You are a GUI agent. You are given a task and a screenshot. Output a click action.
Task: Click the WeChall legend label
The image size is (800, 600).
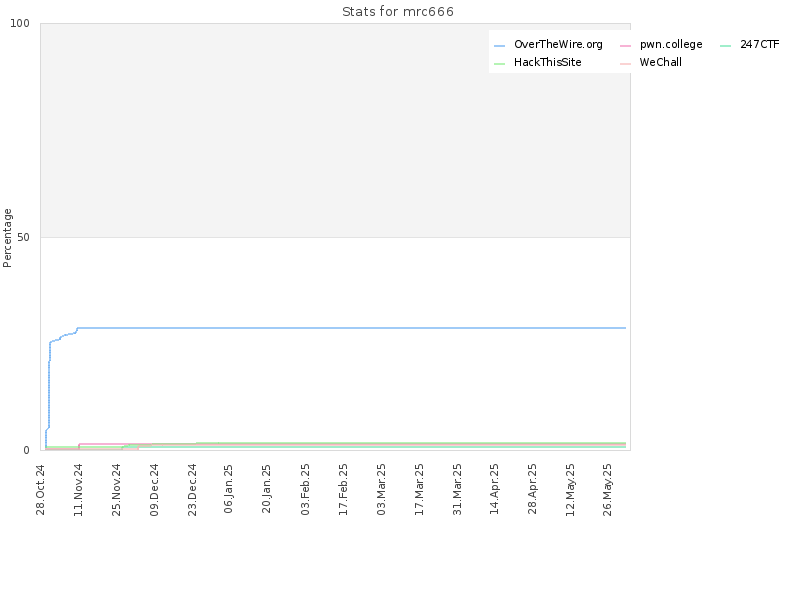click(660, 62)
